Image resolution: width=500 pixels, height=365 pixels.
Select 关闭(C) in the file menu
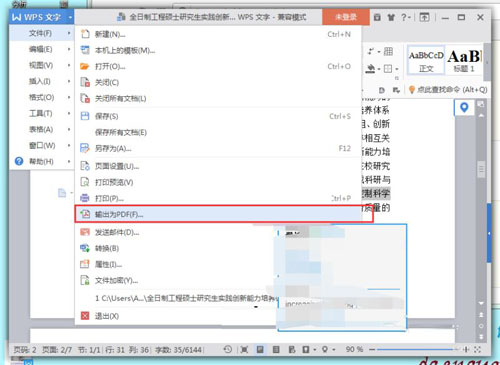coord(218,82)
